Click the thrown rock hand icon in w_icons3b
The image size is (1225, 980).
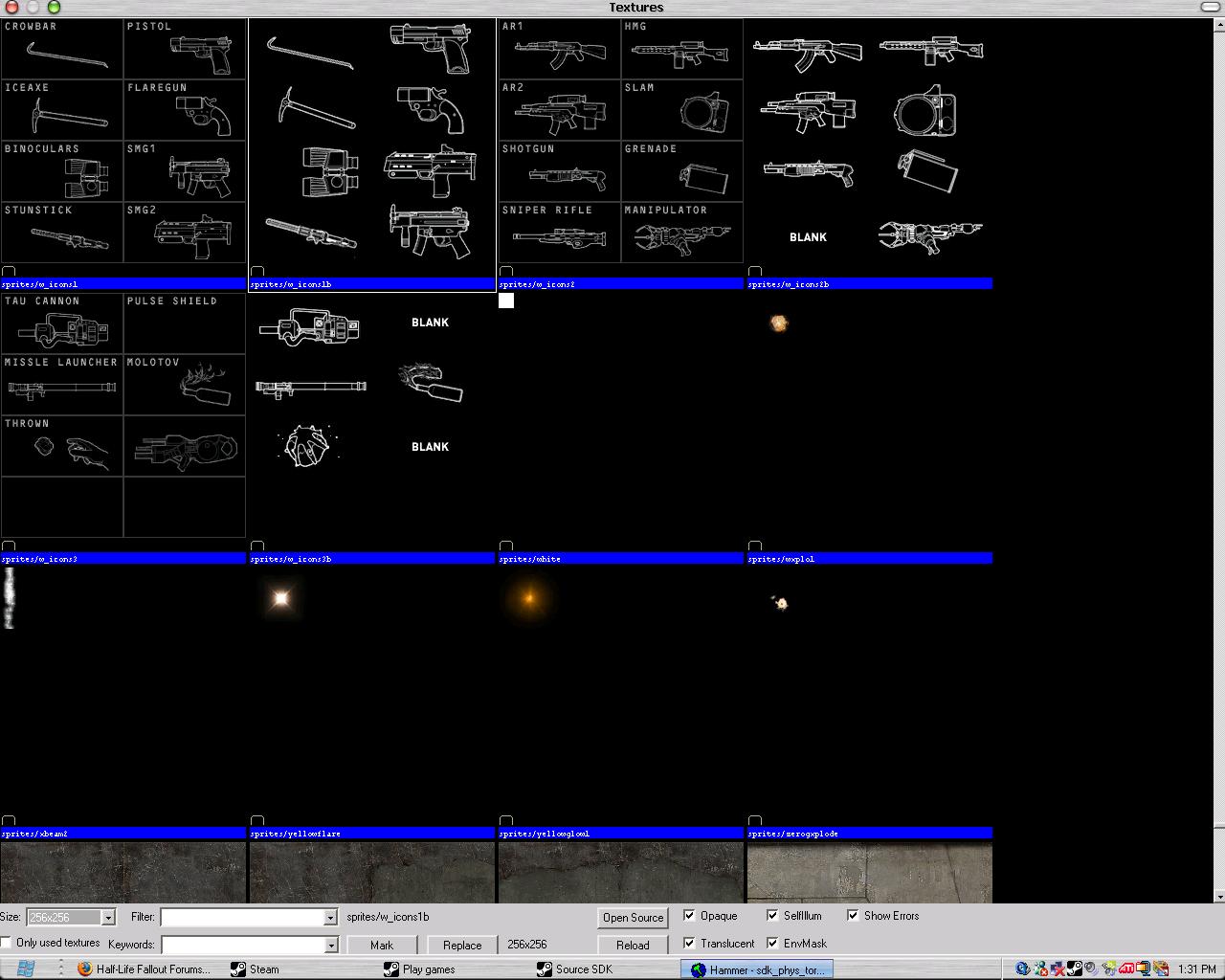307,446
